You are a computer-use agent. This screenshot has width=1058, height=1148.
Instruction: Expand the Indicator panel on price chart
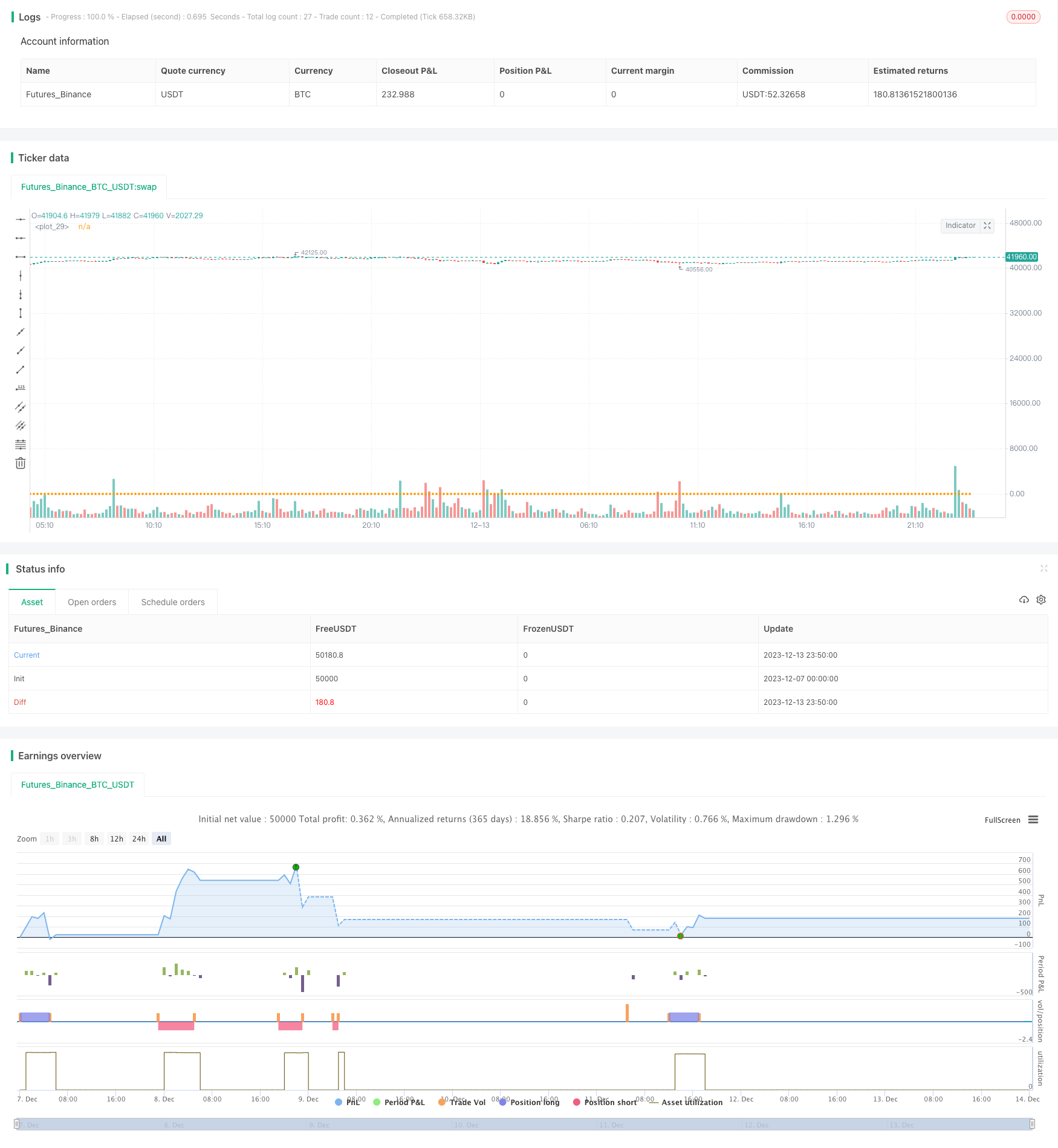[x=987, y=225]
